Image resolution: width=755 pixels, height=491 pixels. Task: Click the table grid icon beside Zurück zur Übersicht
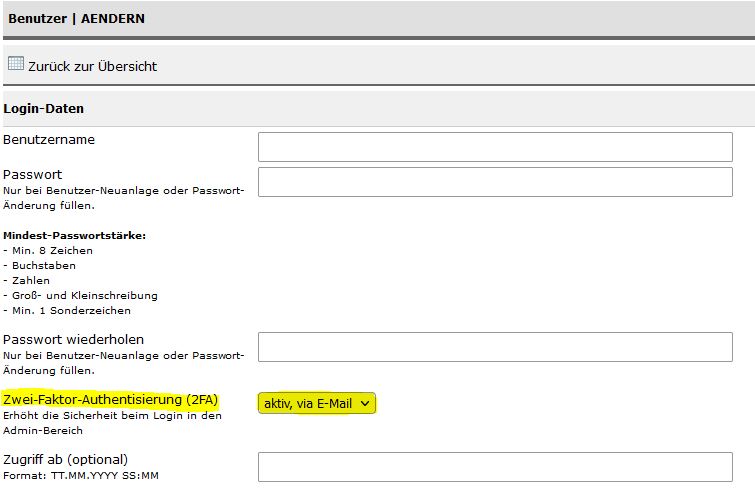16,63
